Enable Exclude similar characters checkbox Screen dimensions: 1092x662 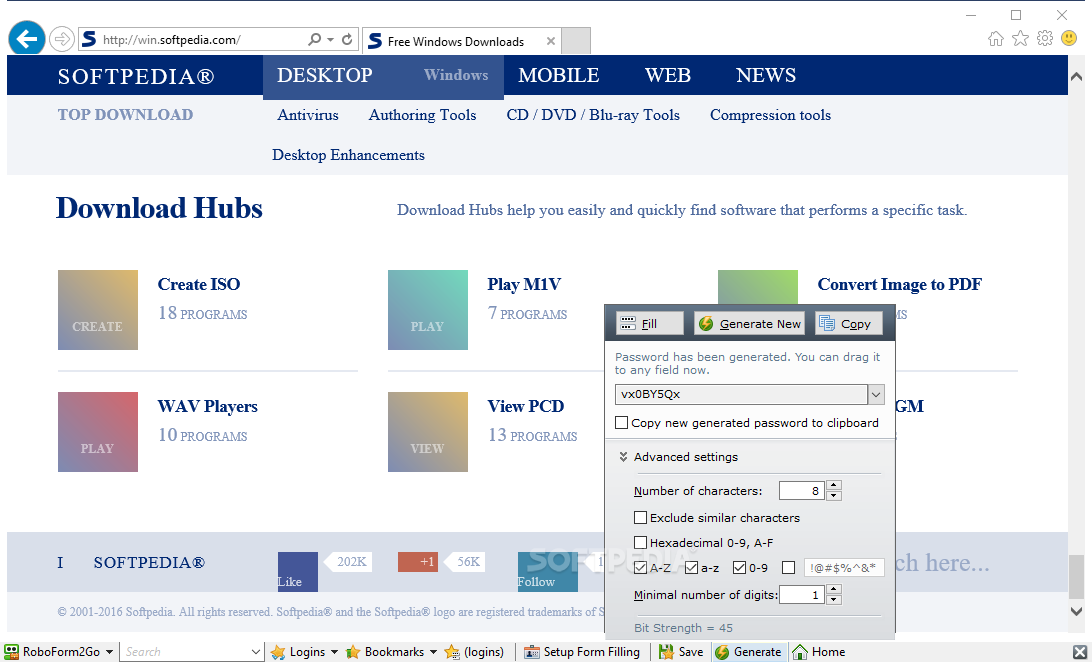[x=641, y=517]
